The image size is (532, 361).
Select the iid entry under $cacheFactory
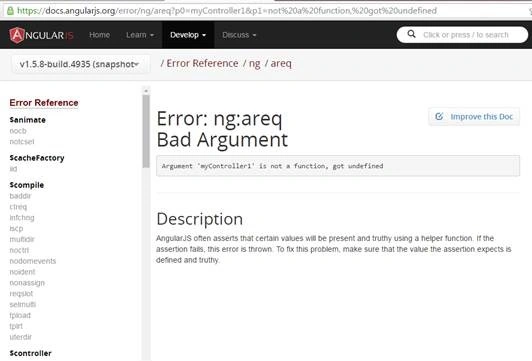click(13, 169)
